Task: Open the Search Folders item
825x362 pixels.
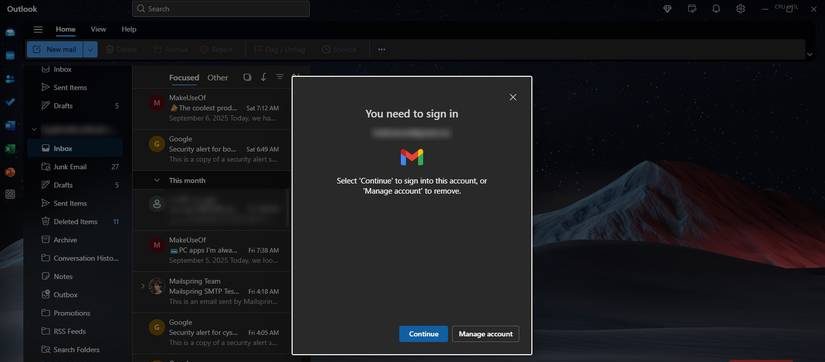Action: pos(75,349)
